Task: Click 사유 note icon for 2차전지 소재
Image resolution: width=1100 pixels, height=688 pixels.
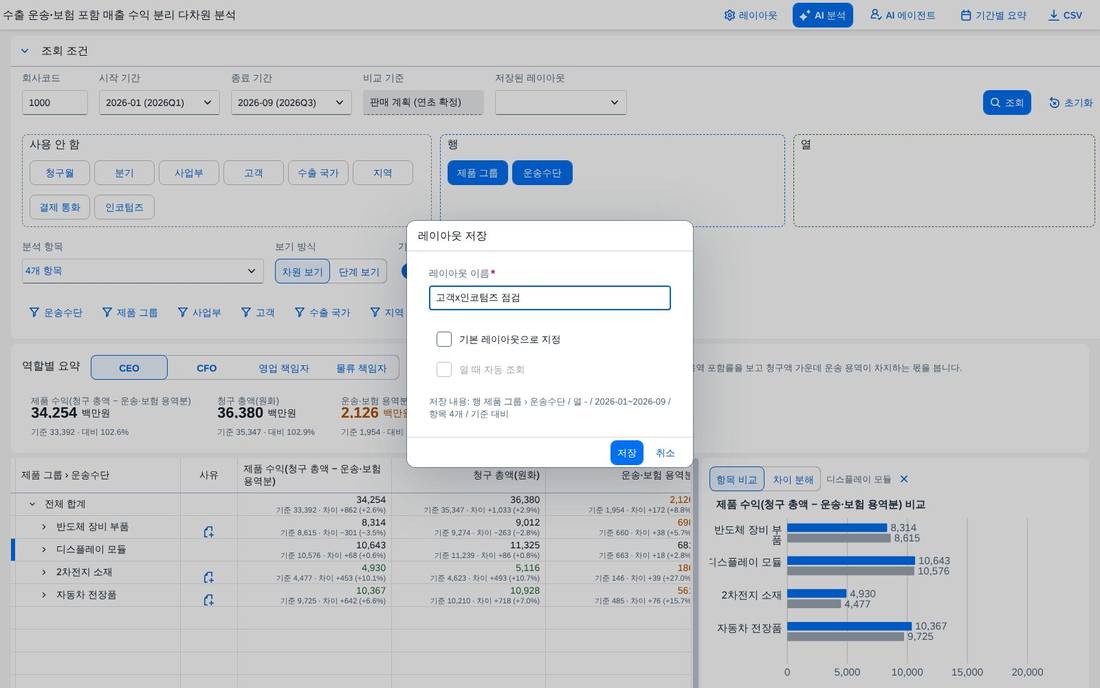Action: [208, 577]
